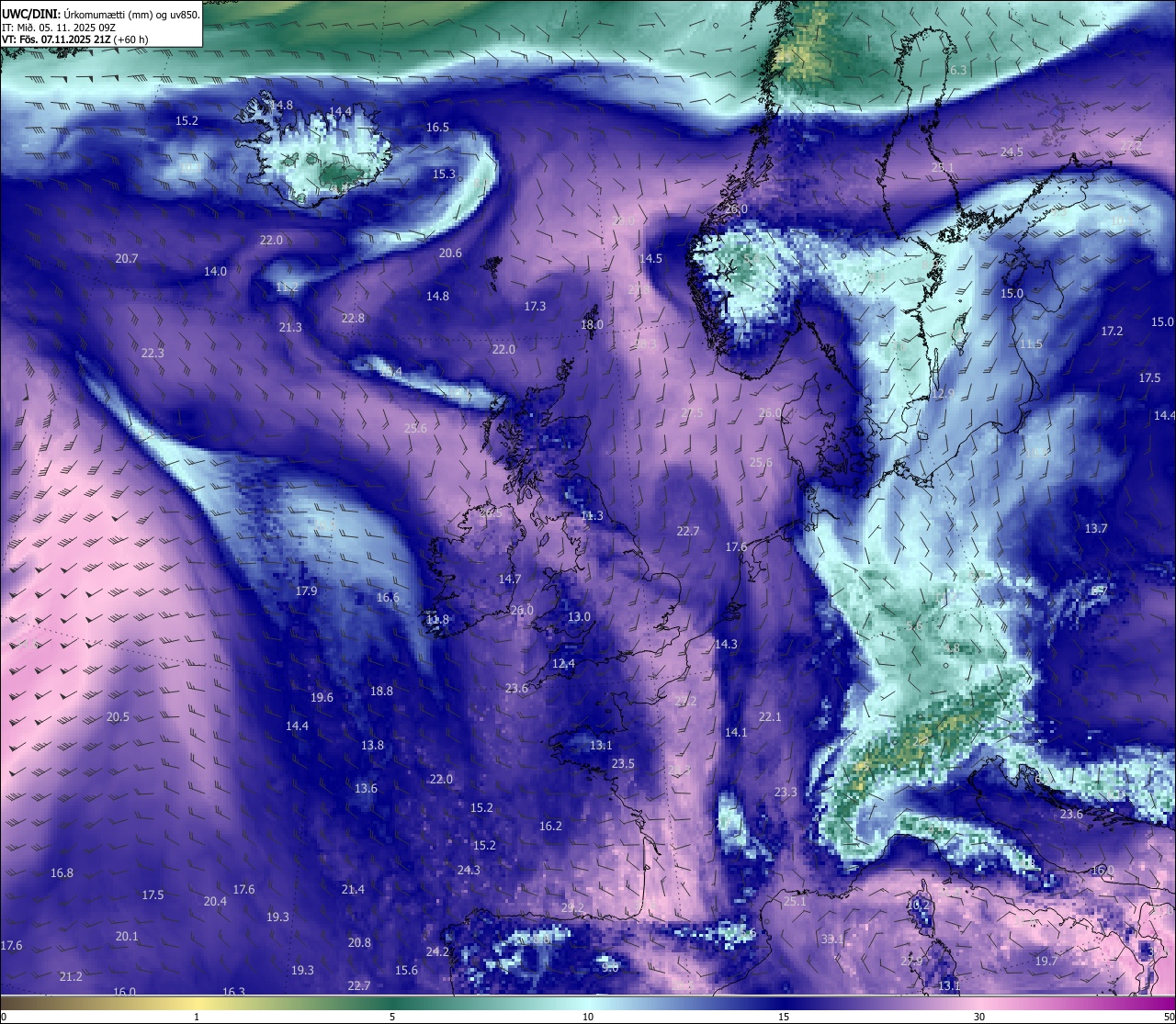
Task: Click the 11.8 value at southwest Ireland
Action: tap(437, 620)
